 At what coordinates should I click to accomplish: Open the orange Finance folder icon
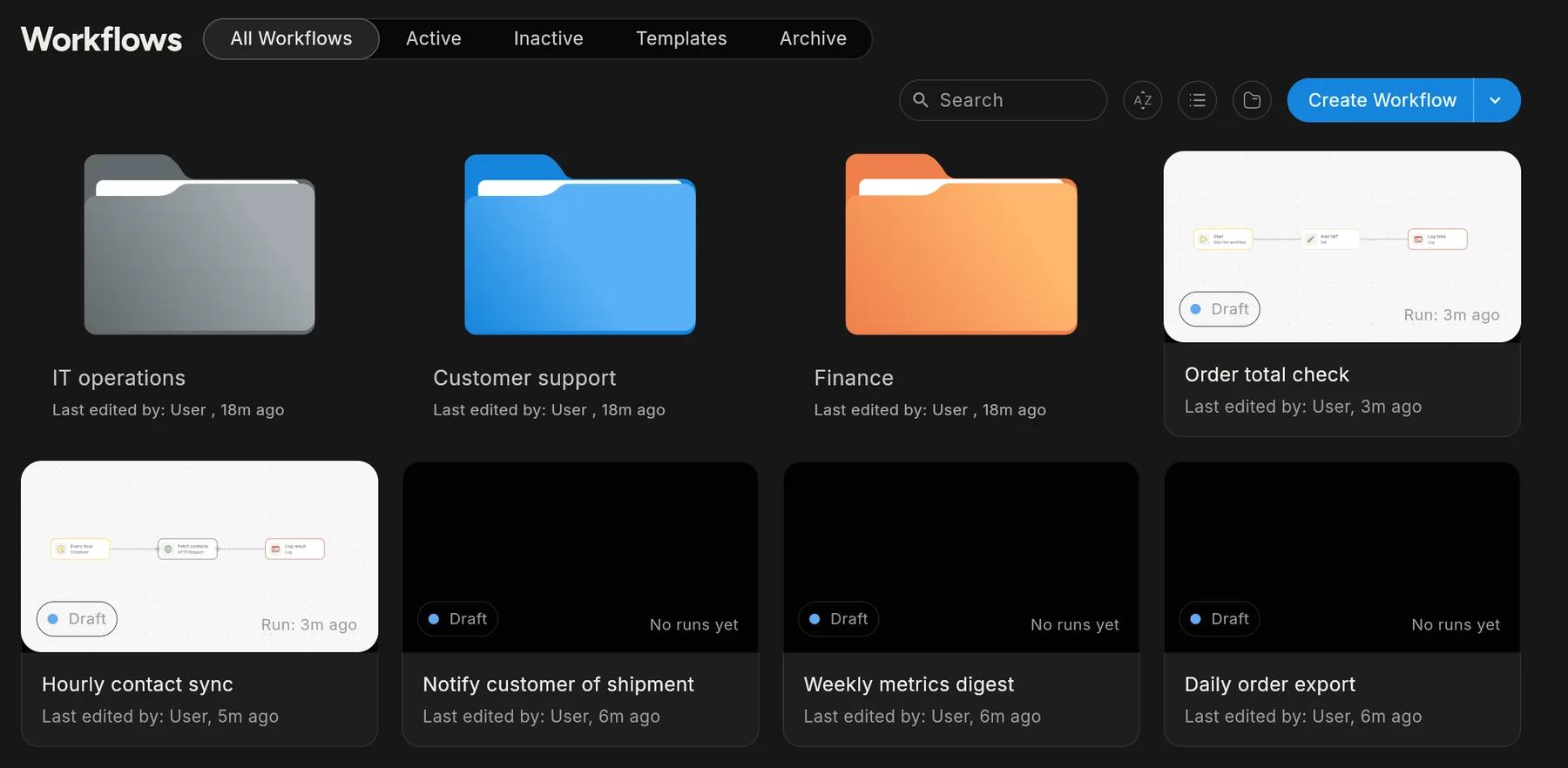pyautogui.click(x=961, y=245)
